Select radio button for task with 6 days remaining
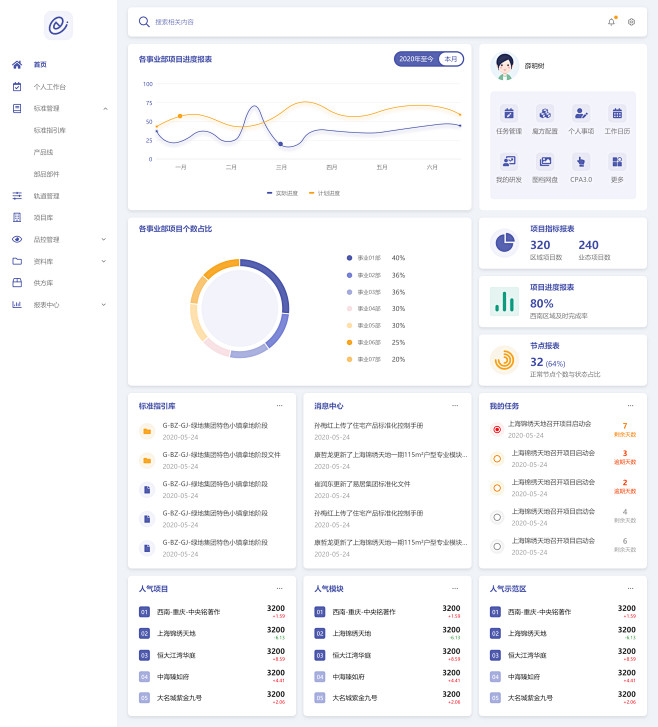Screen dimensions: 658x727 pos(497,546)
